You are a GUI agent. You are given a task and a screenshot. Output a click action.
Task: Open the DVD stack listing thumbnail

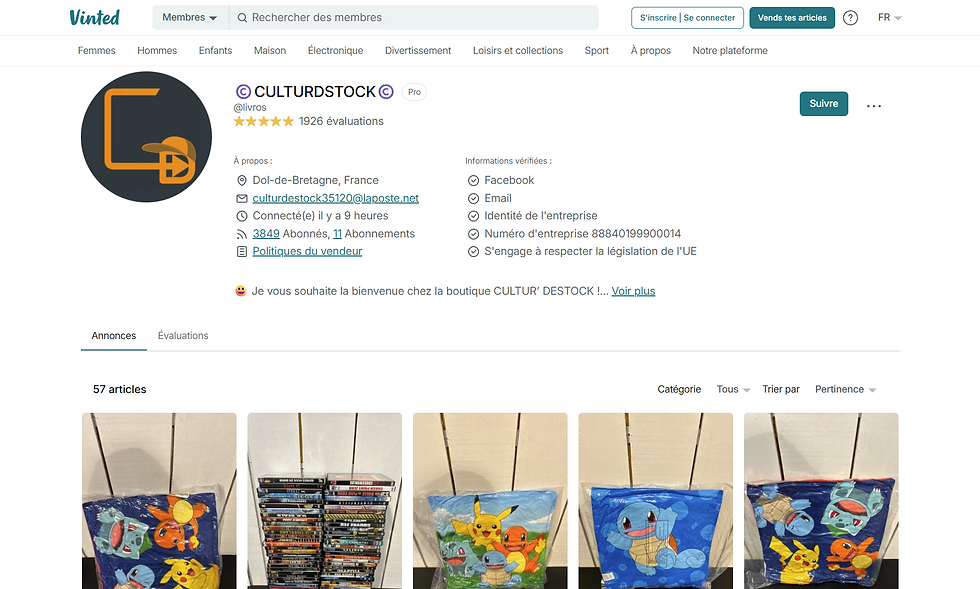click(324, 500)
